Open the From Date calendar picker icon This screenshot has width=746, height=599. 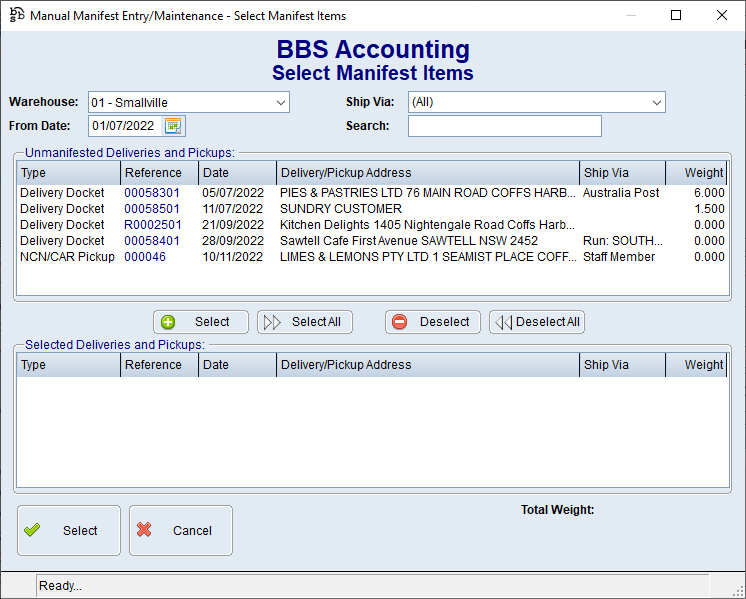174,126
